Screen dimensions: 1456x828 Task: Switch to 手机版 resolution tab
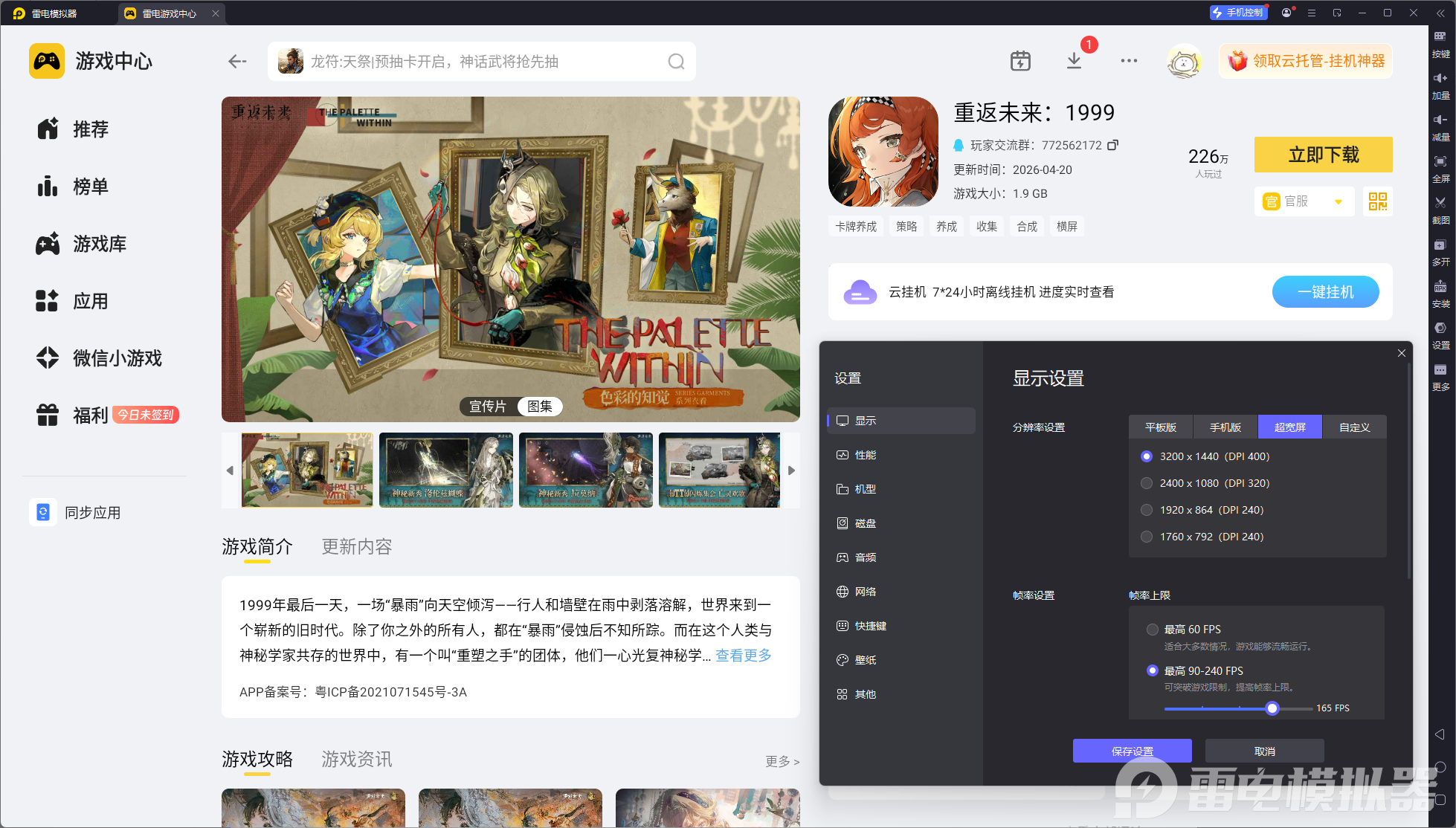pos(1225,427)
